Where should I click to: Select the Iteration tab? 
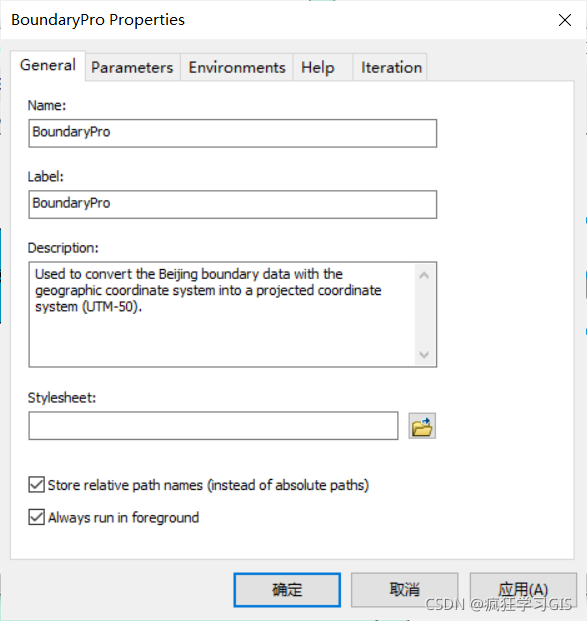click(x=391, y=67)
